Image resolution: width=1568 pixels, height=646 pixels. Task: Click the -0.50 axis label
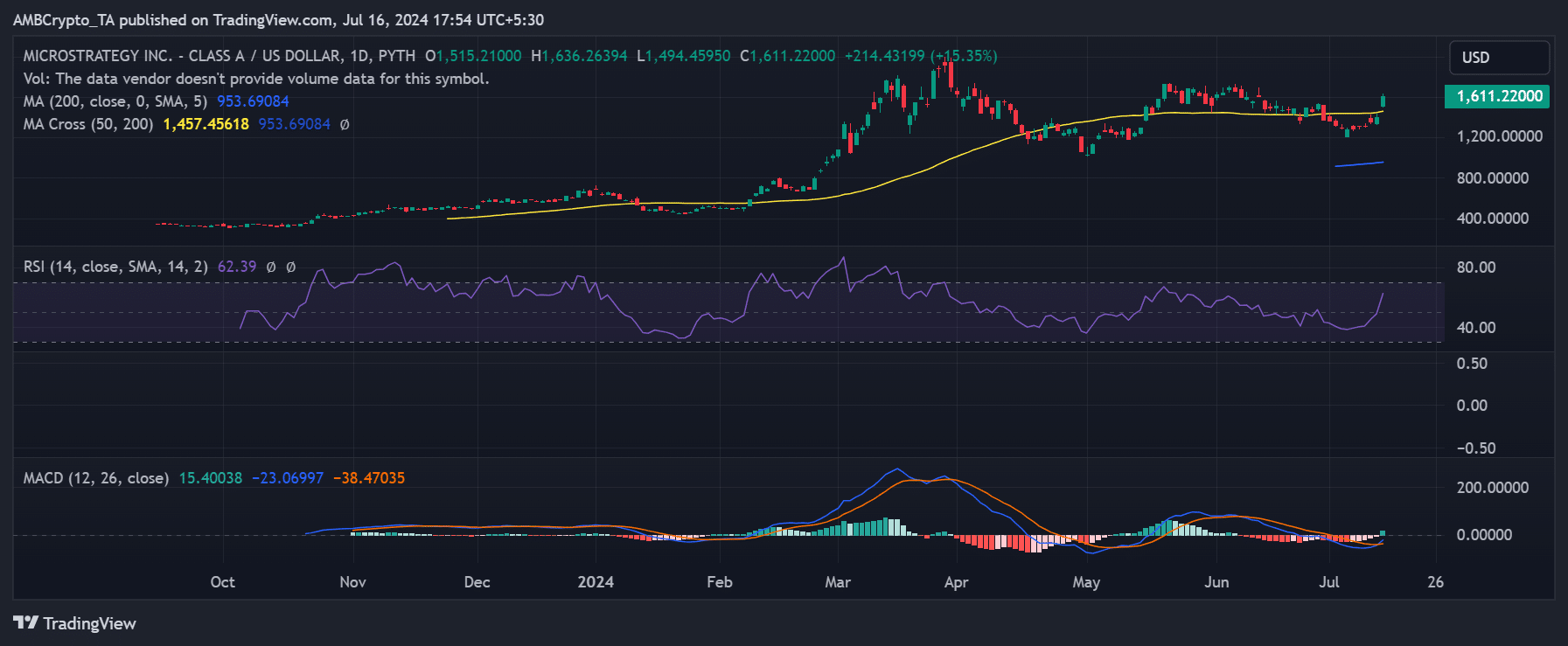point(1476,448)
